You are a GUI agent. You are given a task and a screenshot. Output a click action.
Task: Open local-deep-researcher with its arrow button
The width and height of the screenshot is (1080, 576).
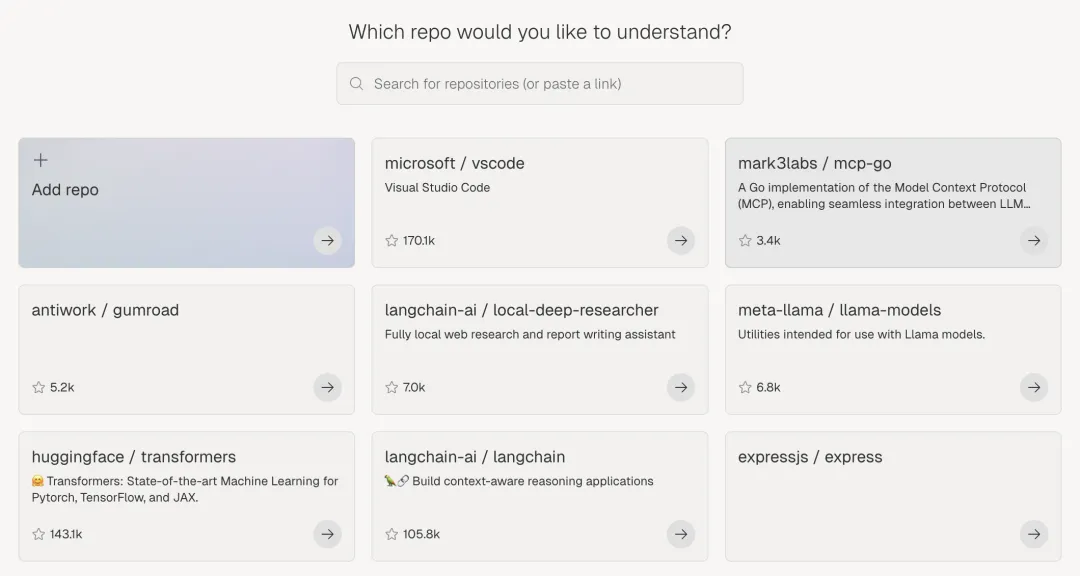click(x=681, y=387)
